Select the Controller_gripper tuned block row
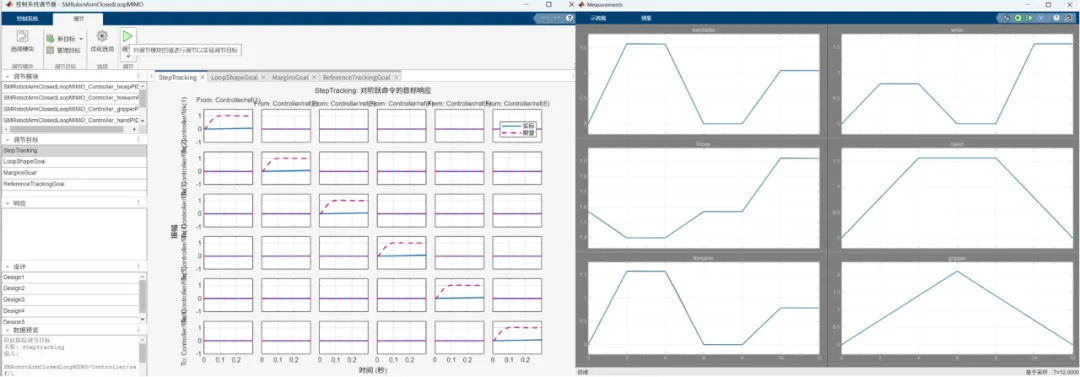The height and width of the screenshot is (377, 1080). tap(70, 109)
